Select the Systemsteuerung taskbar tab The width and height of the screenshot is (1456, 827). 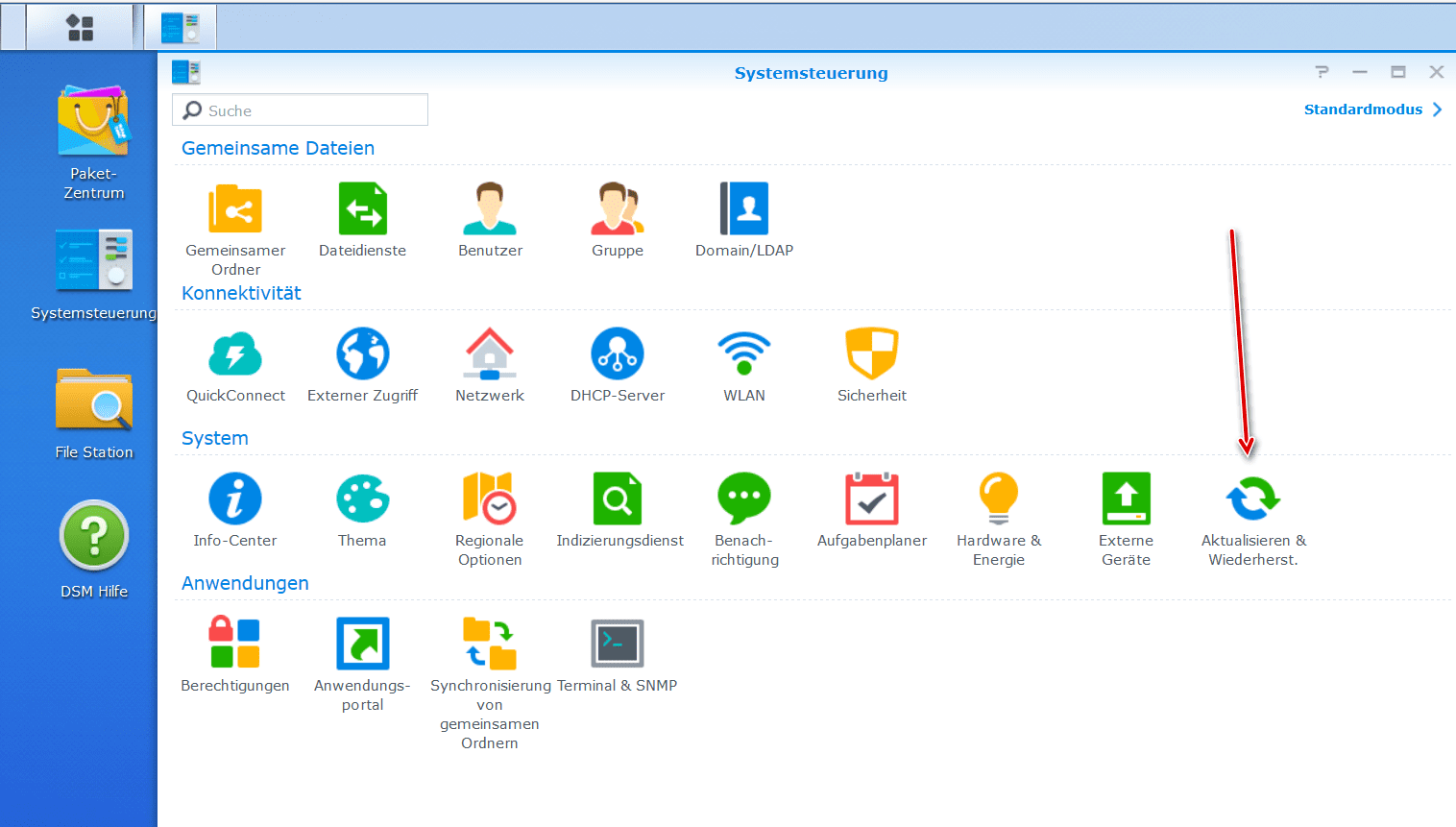click(x=180, y=28)
